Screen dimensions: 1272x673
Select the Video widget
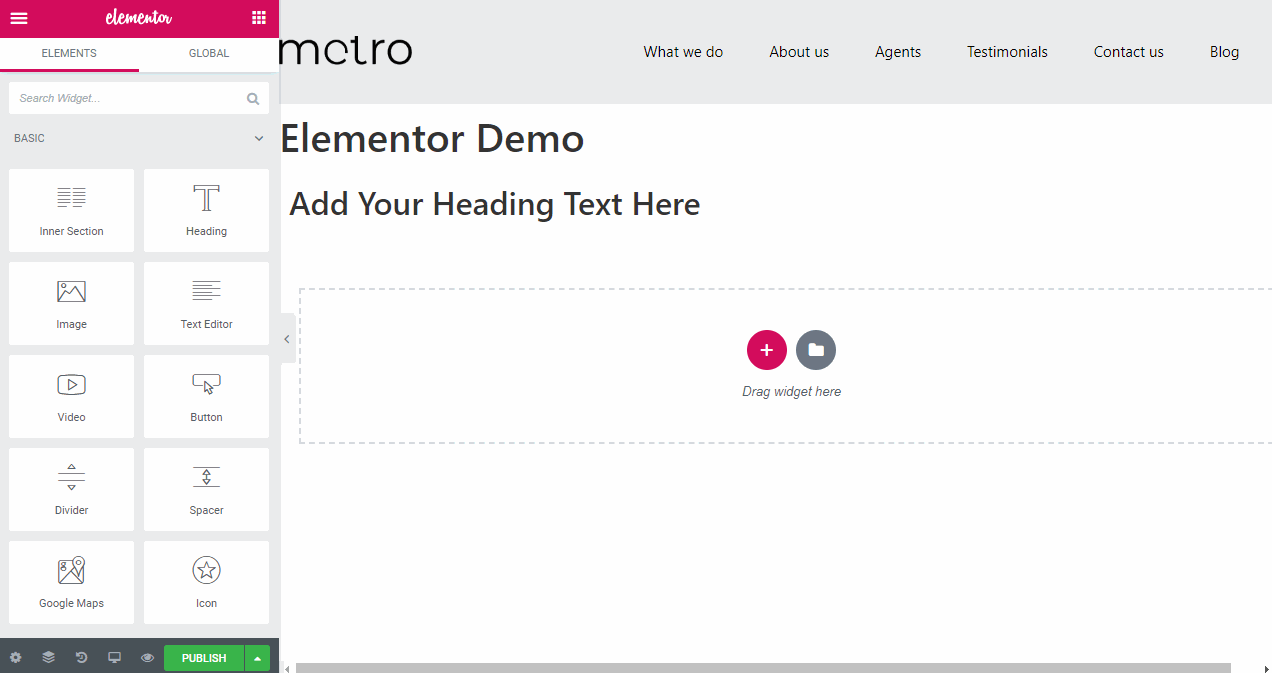point(71,396)
